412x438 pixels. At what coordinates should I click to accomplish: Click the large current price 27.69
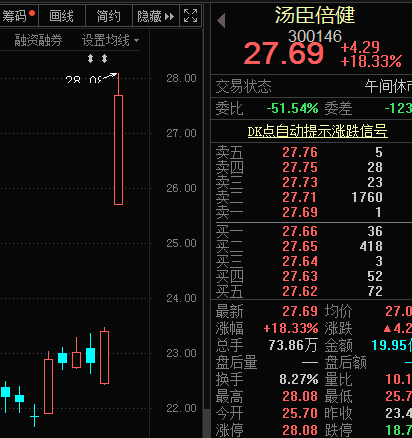[284, 53]
